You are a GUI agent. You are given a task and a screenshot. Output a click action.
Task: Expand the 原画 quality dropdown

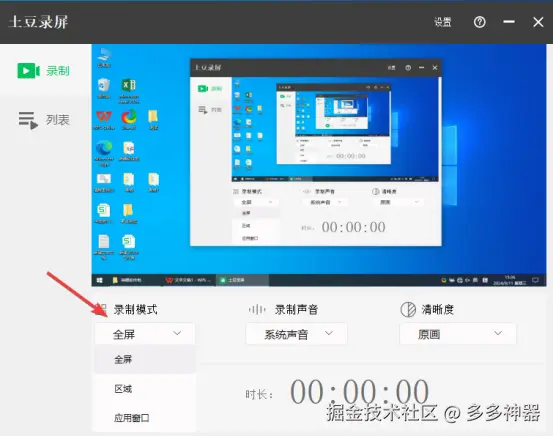pyautogui.click(x=458, y=334)
